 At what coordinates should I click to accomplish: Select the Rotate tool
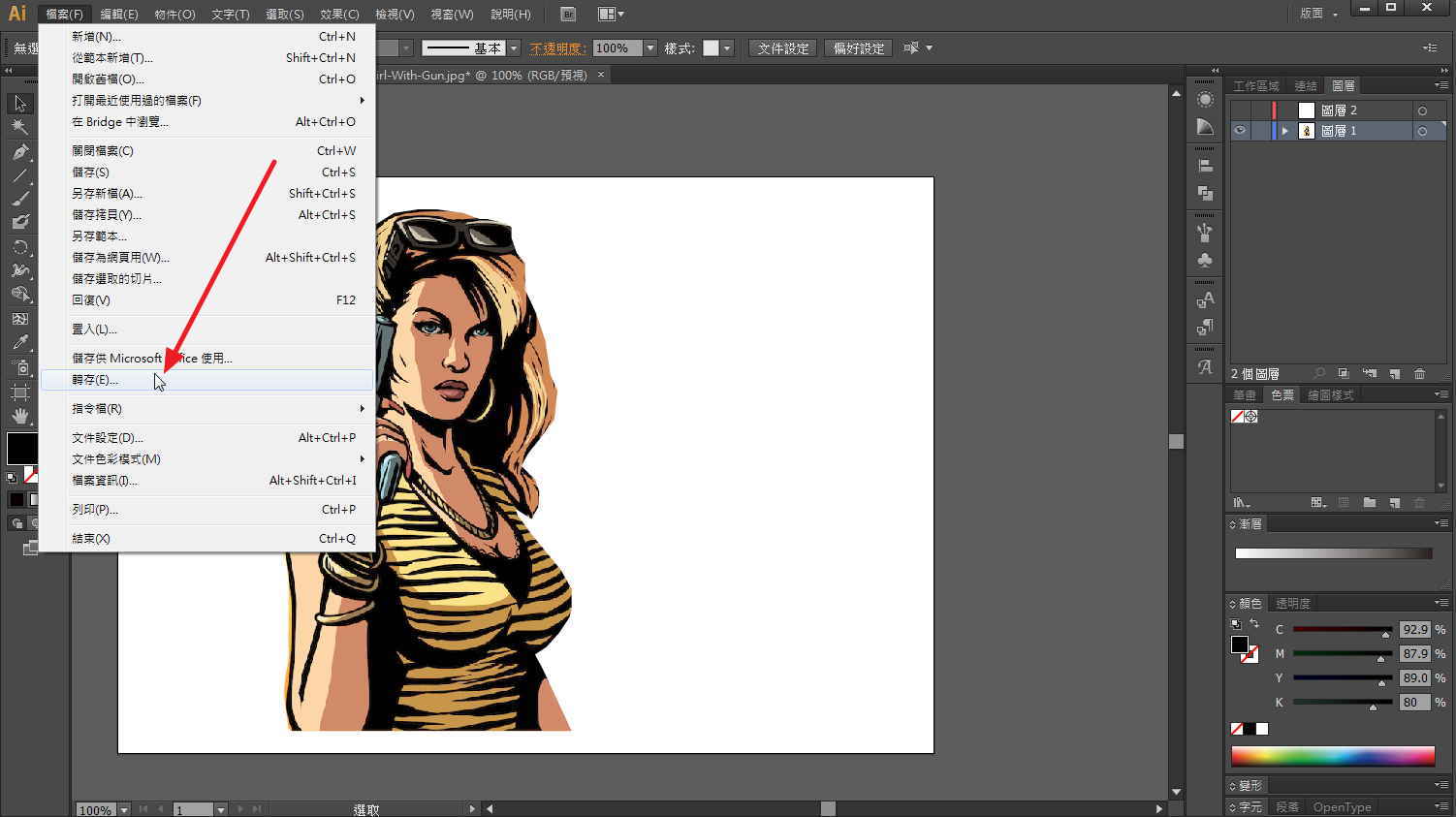pos(20,247)
